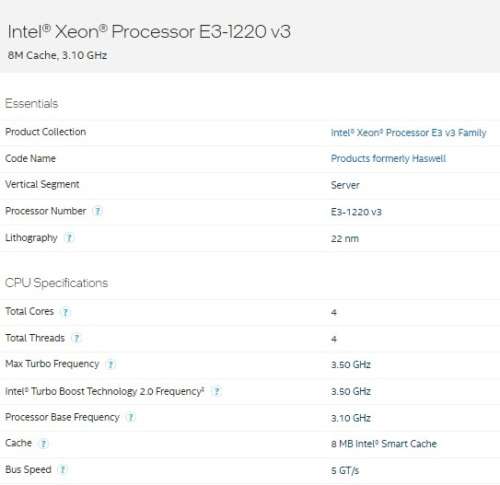Open help icon next to Processor Number
The height and width of the screenshot is (485, 500).
tap(98, 211)
